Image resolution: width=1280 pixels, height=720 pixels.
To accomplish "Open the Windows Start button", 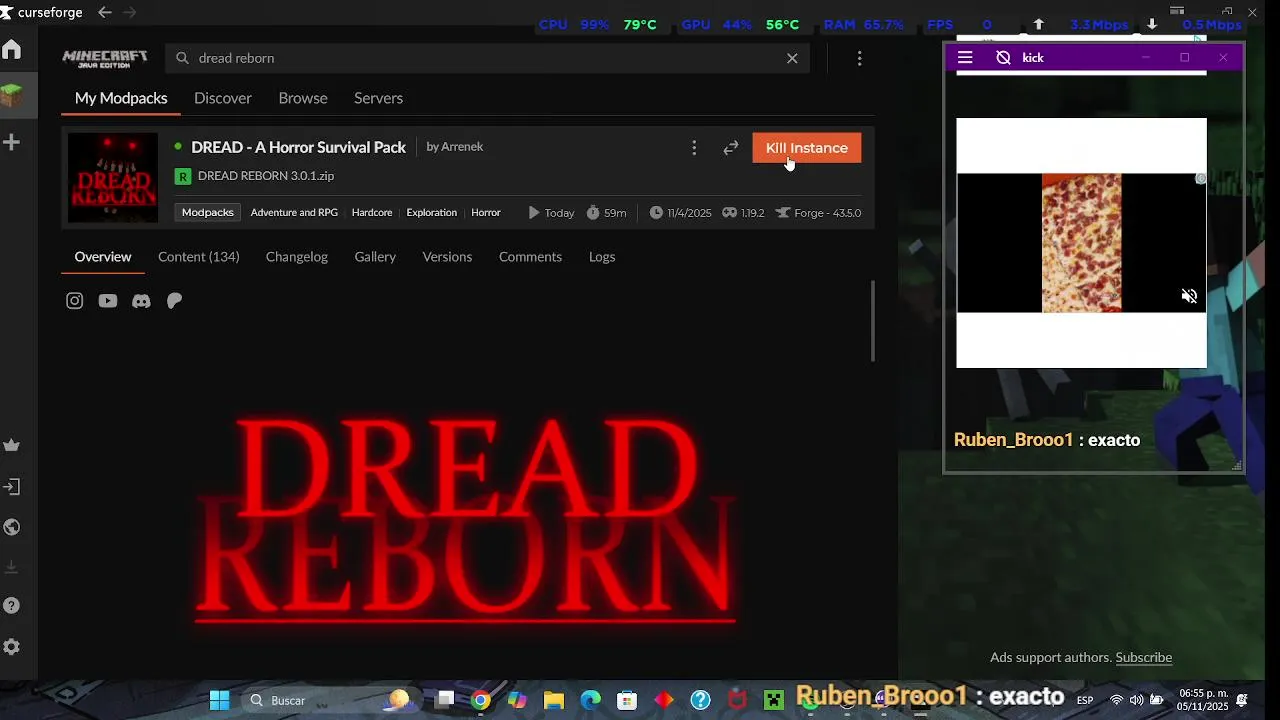I will tap(219, 700).
